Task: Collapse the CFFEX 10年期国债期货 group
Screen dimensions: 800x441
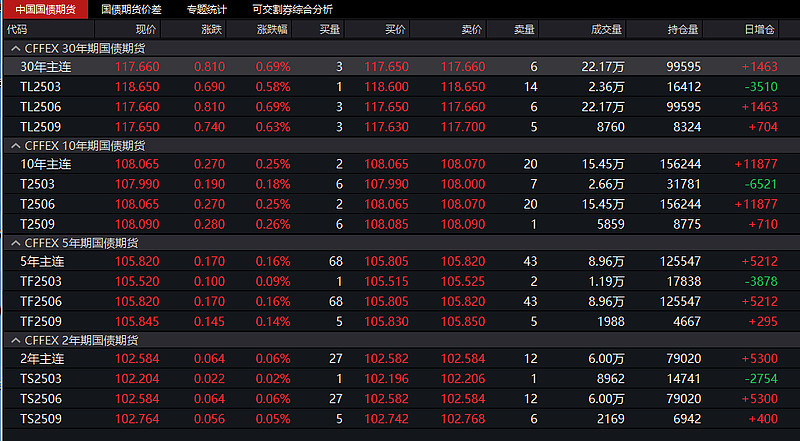Action: [16, 146]
